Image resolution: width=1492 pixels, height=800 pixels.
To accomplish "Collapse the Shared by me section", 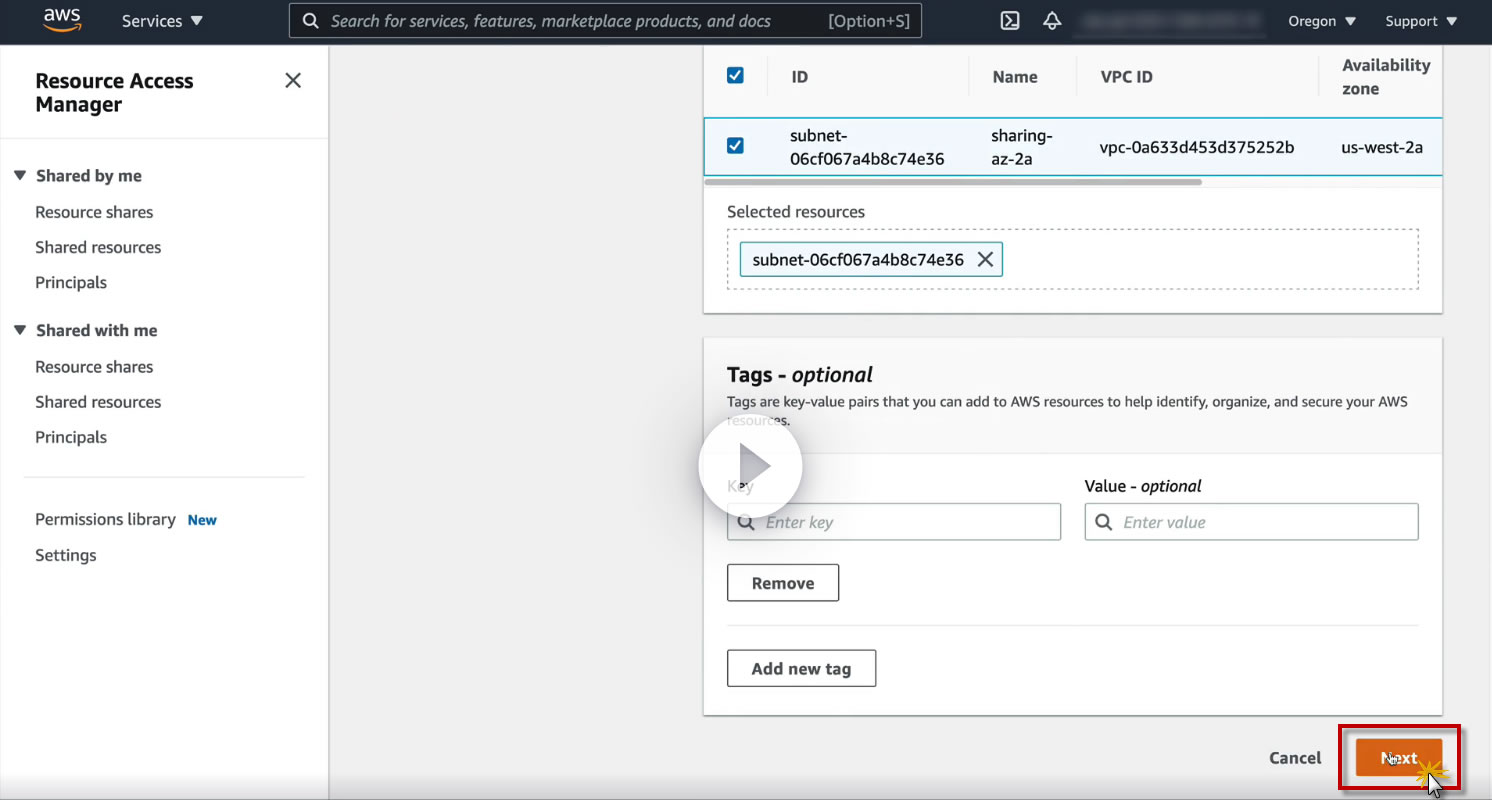I will [20, 176].
